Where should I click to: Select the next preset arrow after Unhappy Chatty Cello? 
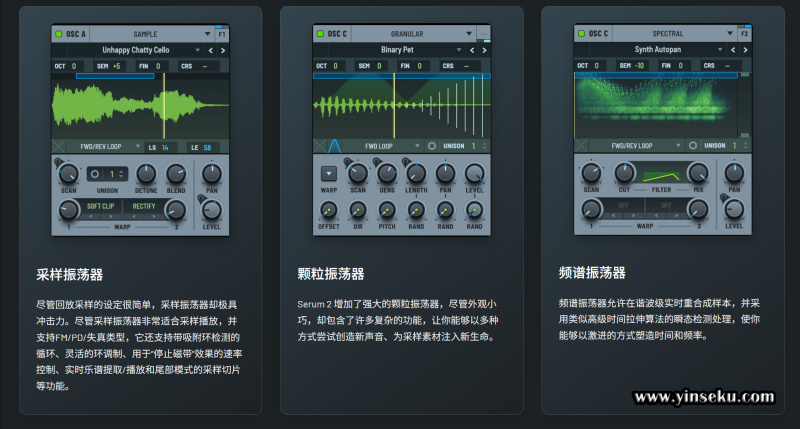coord(222,49)
